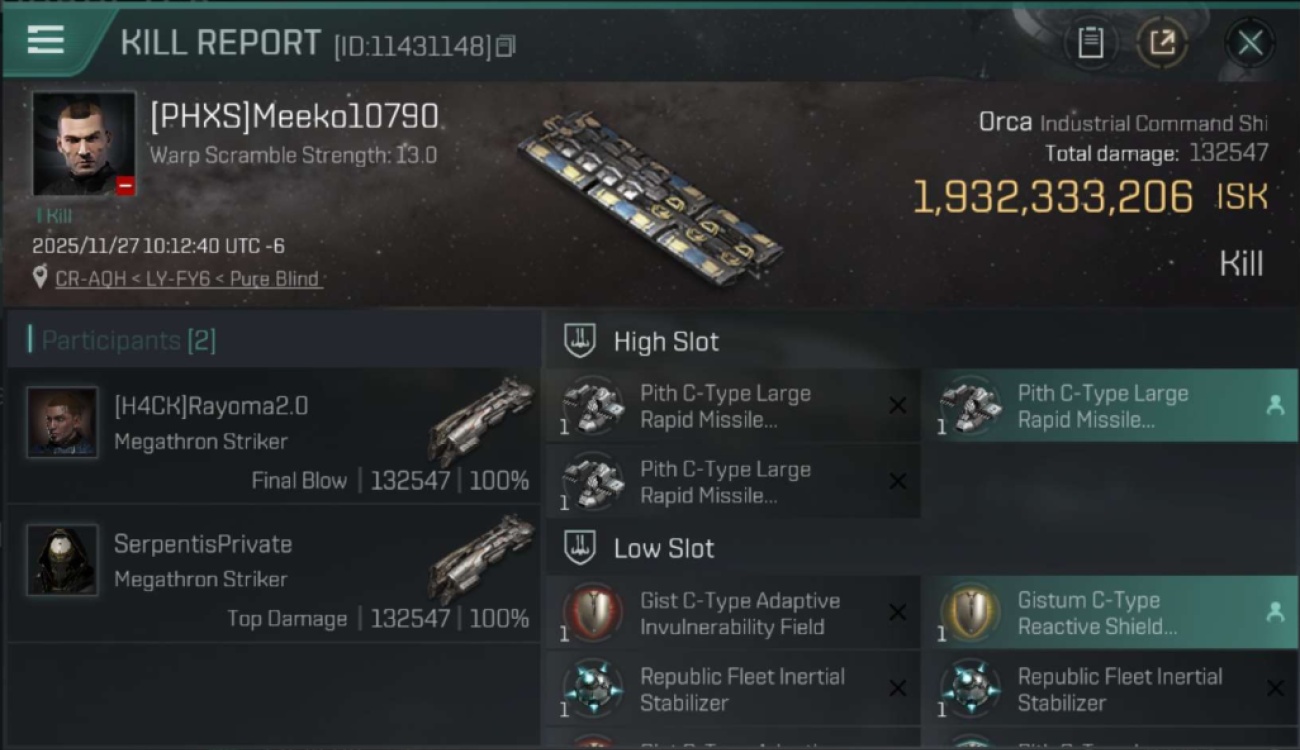
Task: Open Meeko10790's character portrait
Action: (x=84, y=144)
